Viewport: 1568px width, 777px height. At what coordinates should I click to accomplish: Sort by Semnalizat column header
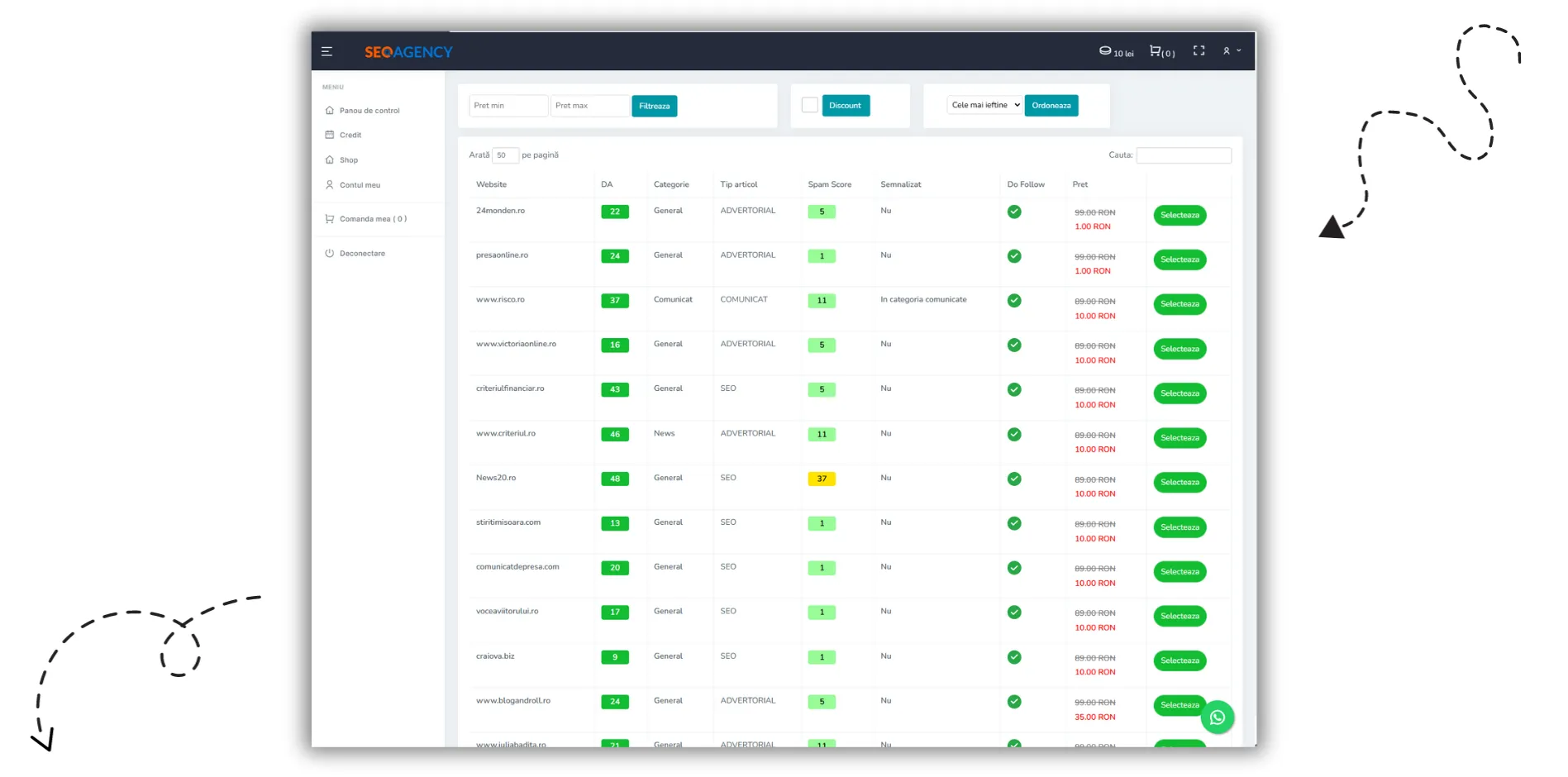[x=901, y=184]
